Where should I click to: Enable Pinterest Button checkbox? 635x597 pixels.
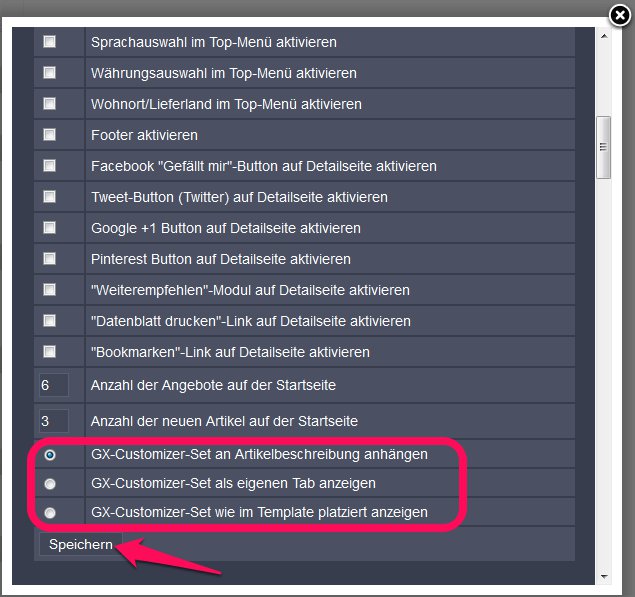[49, 258]
